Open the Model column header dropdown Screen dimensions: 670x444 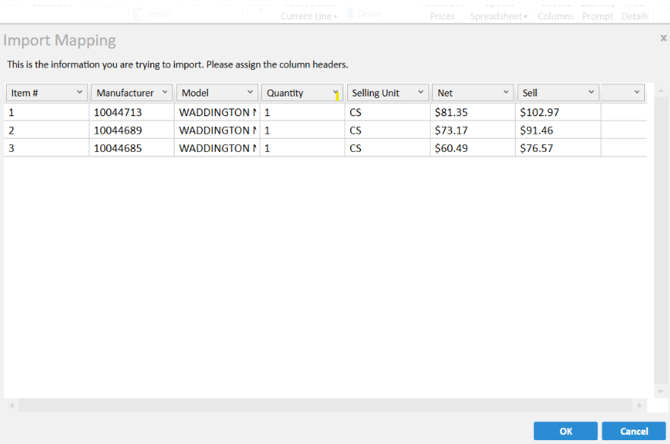point(217,93)
